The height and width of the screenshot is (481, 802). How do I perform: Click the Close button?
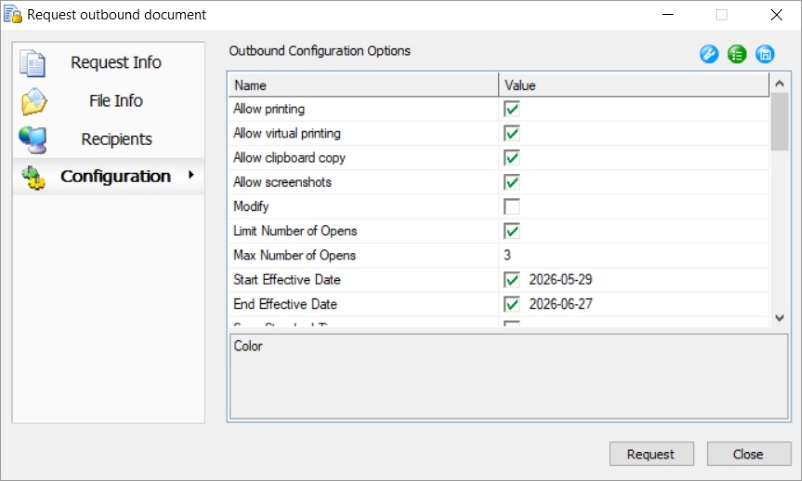point(749,454)
